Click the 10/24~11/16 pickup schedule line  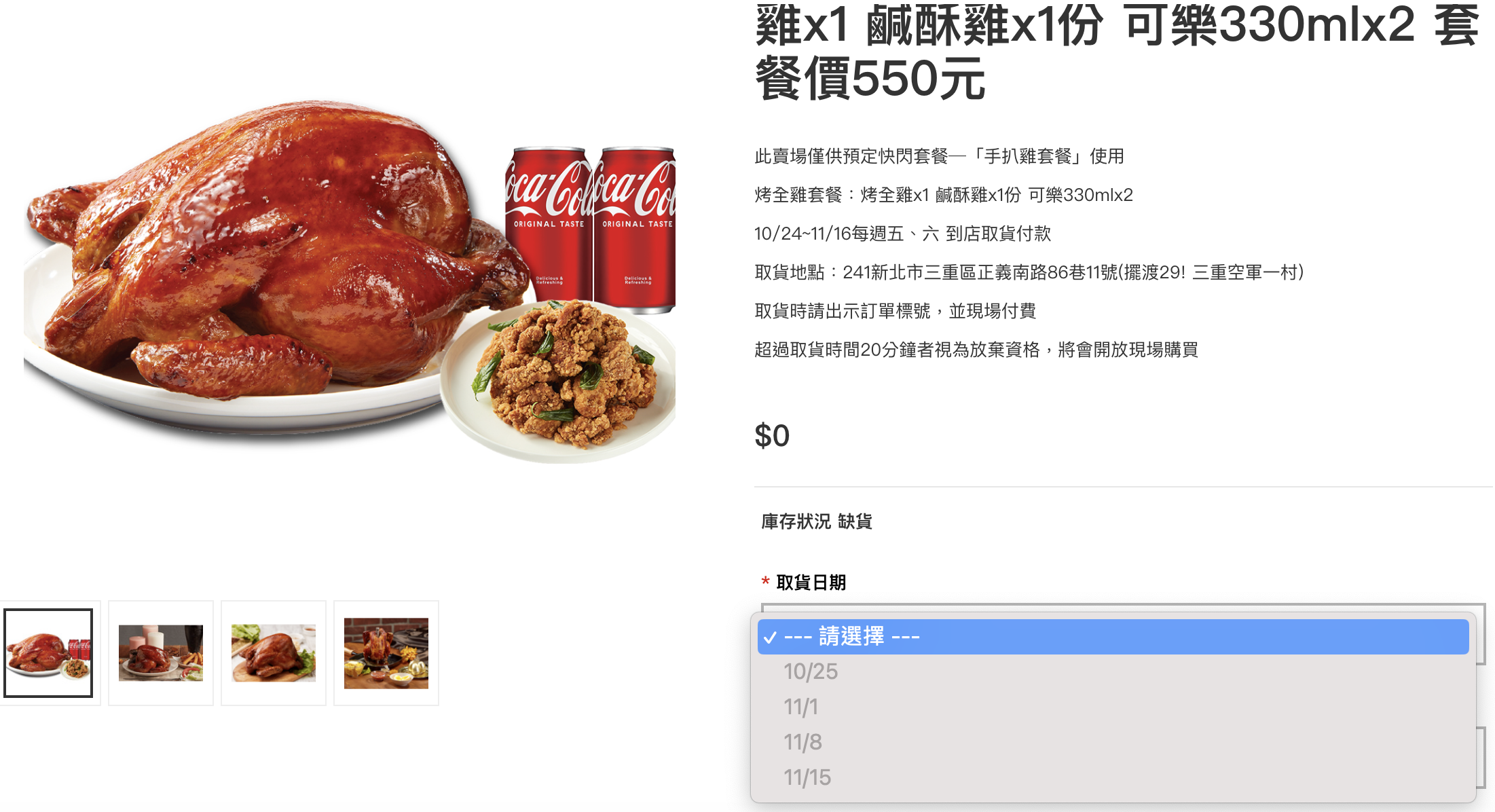[x=902, y=234]
